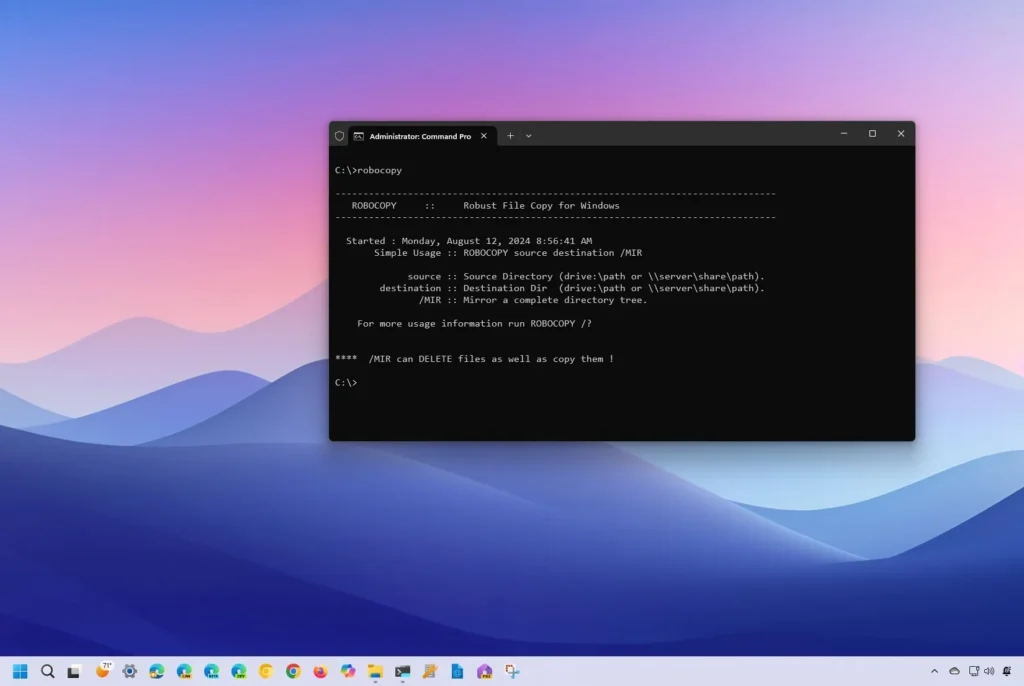Open the Dev Home PRE taskbar icon
This screenshot has width=1024, height=686.
point(485,671)
